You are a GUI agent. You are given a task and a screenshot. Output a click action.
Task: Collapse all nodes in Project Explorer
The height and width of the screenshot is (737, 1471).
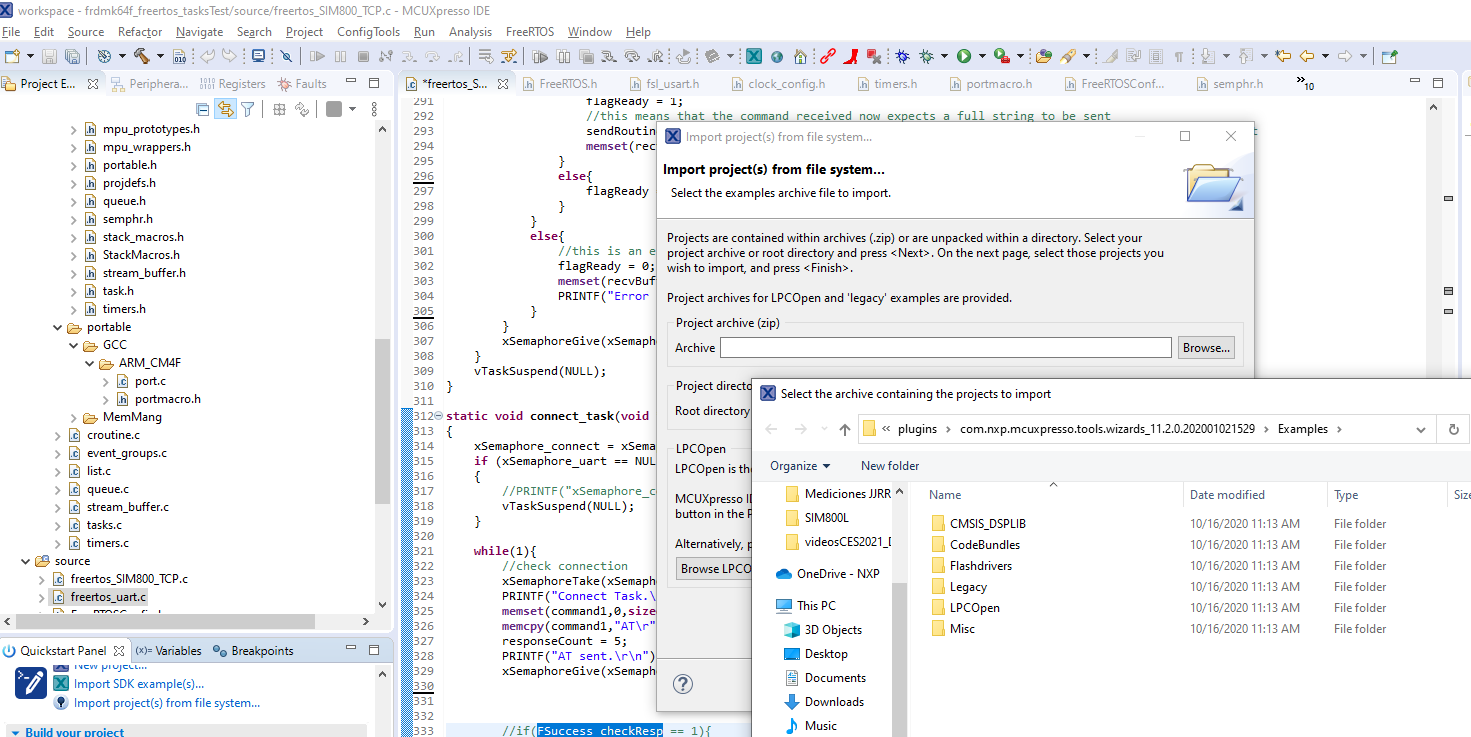click(x=203, y=108)
